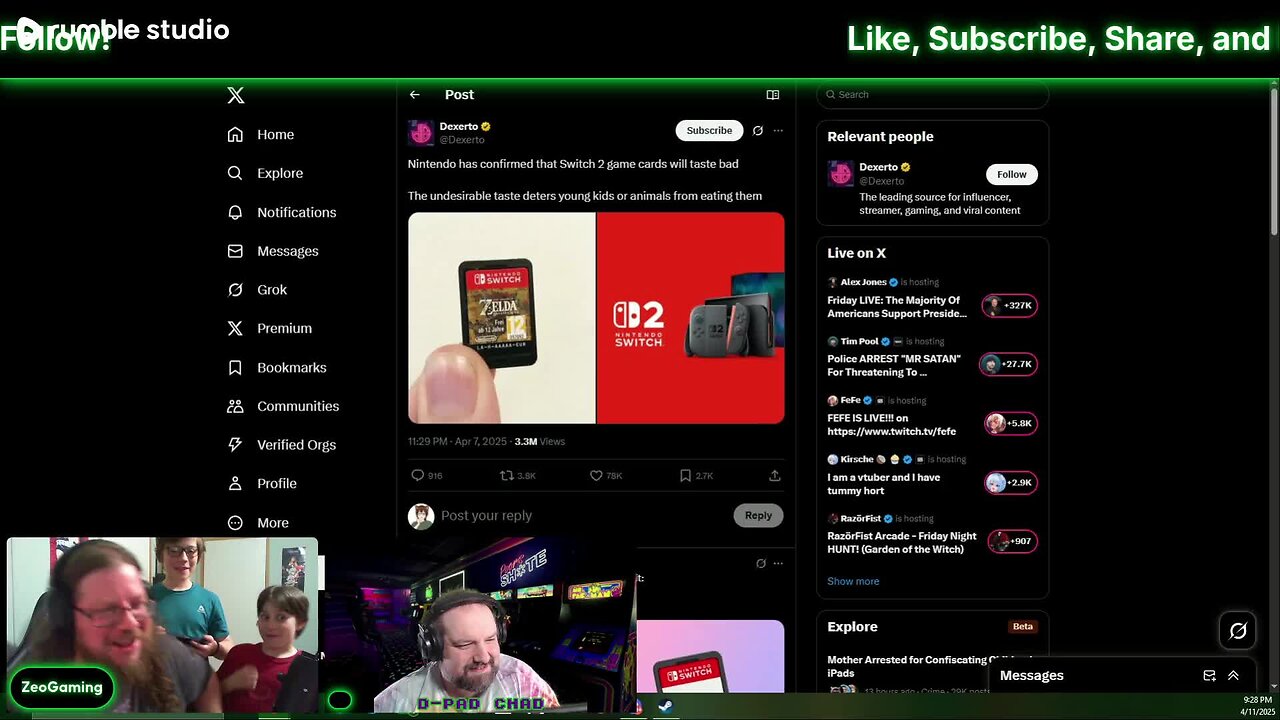Click the Verified Orgs lightning icon

pyautogui.click(x=235, y=445)
